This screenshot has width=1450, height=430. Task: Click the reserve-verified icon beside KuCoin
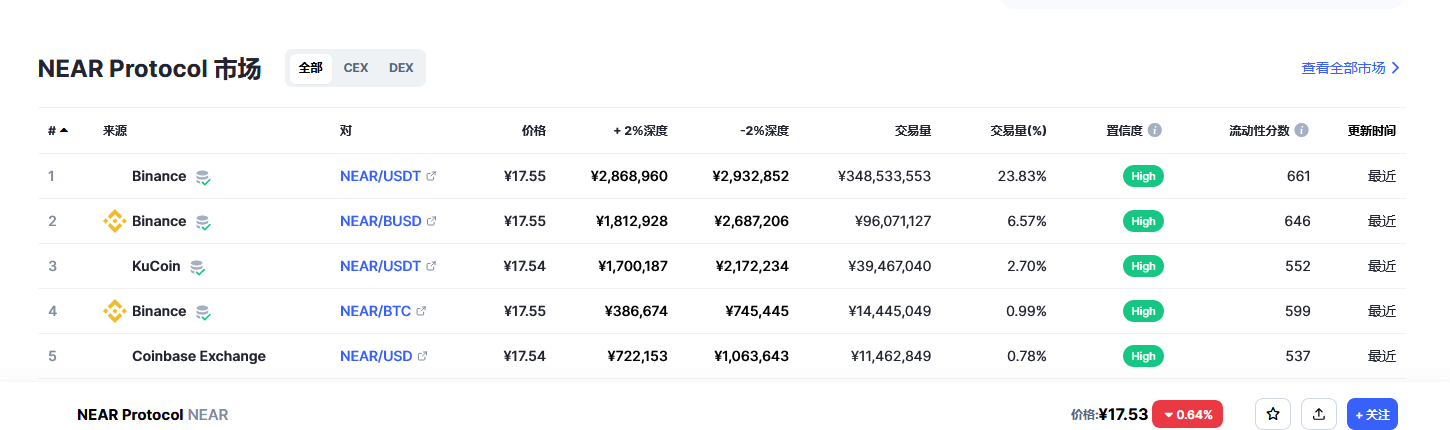coord(197,267)
